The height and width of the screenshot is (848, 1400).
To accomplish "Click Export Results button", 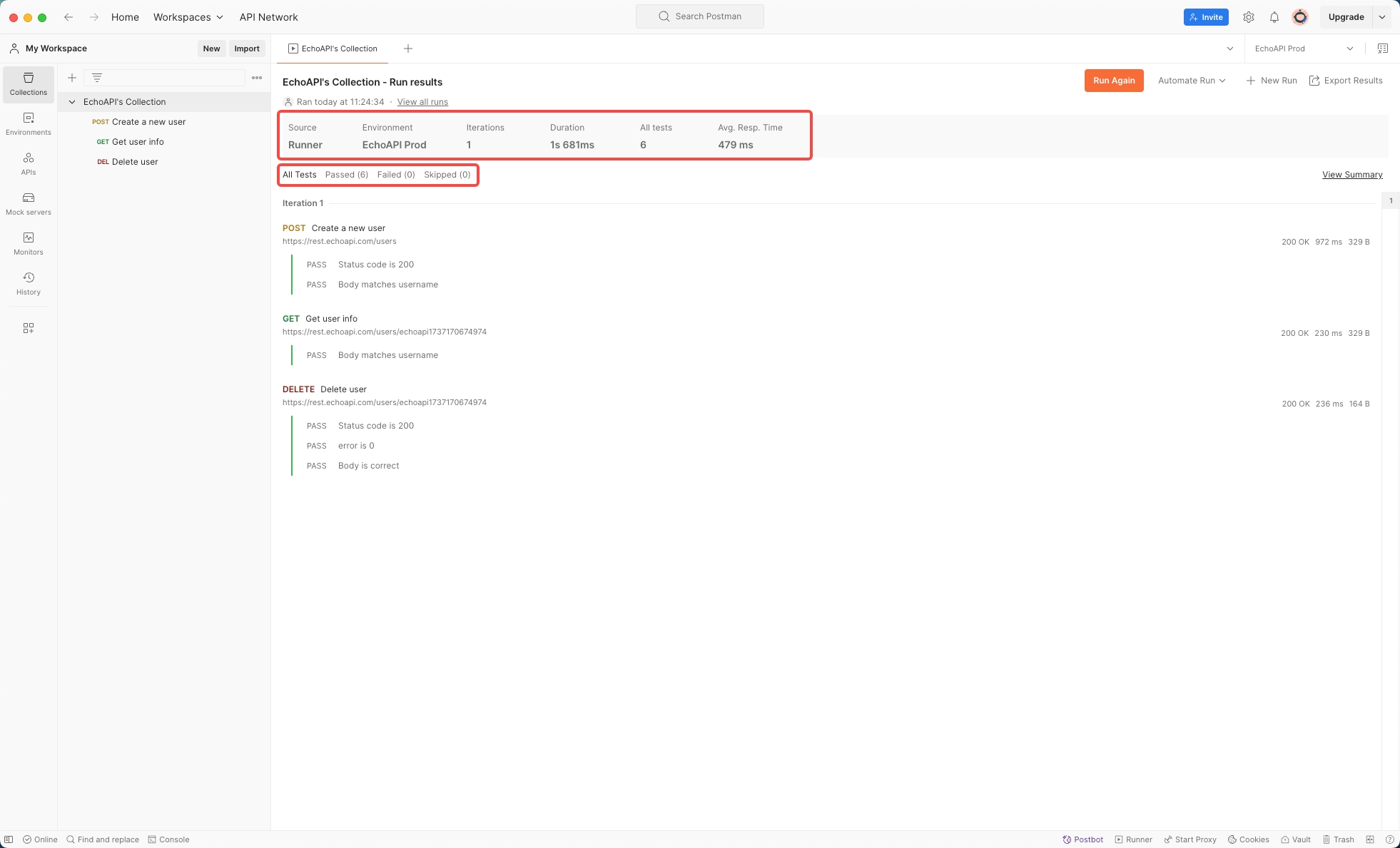I will [1346, 81].
